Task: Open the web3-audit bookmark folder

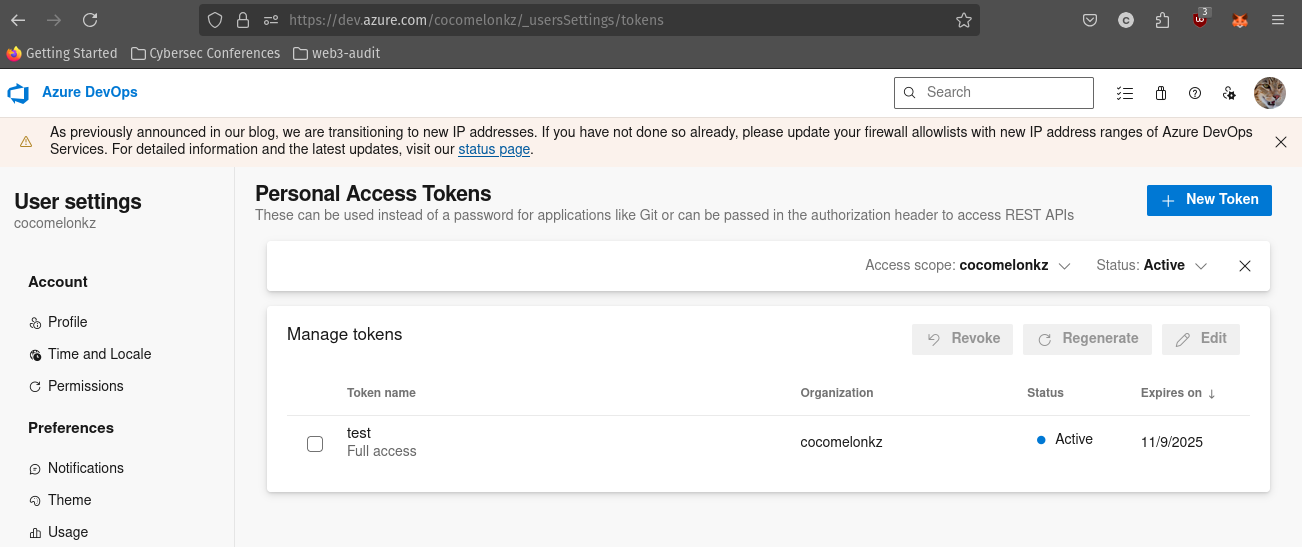Action: tap(337, 53)
